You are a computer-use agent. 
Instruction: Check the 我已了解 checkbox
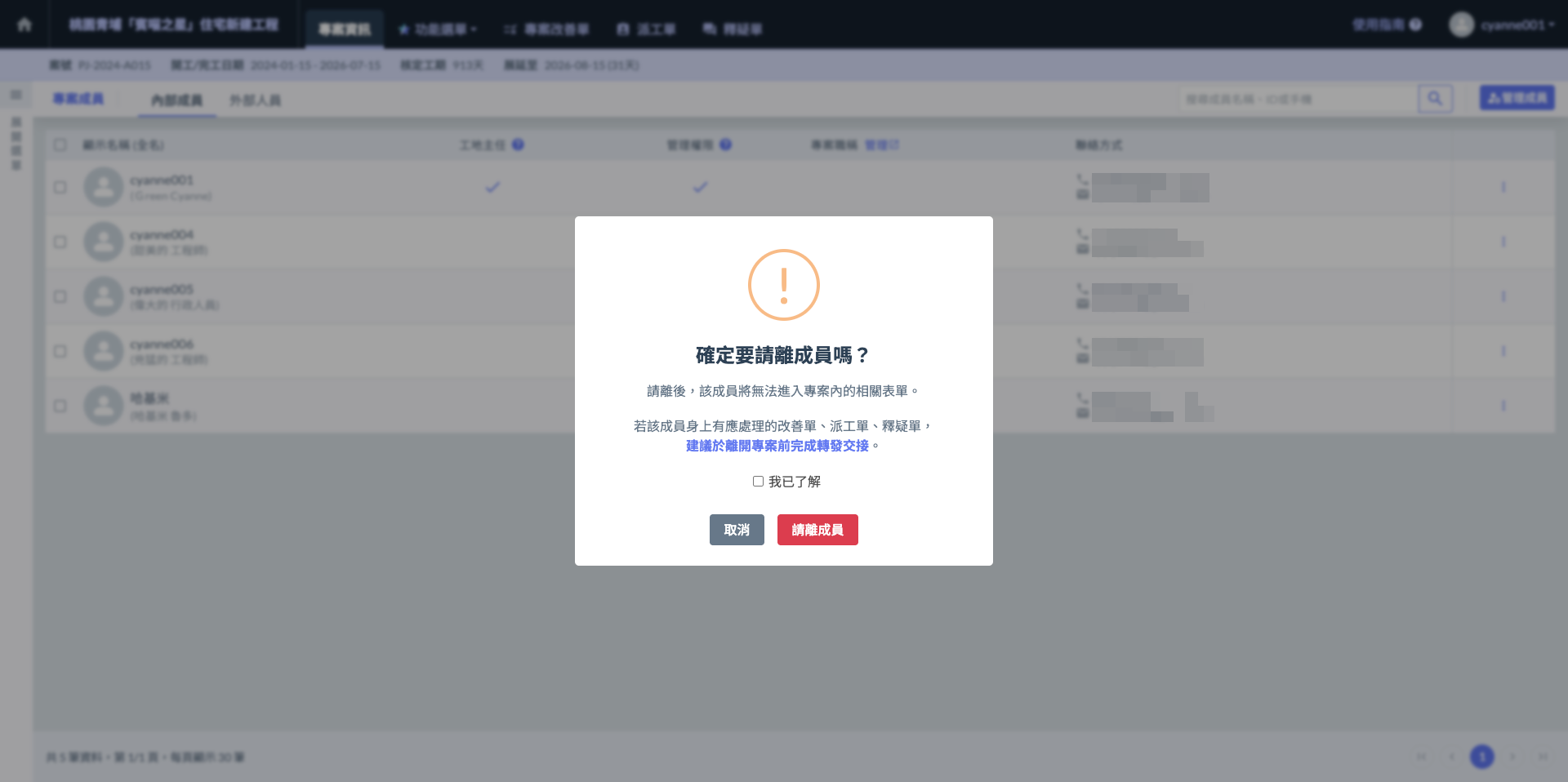(758, 482)
